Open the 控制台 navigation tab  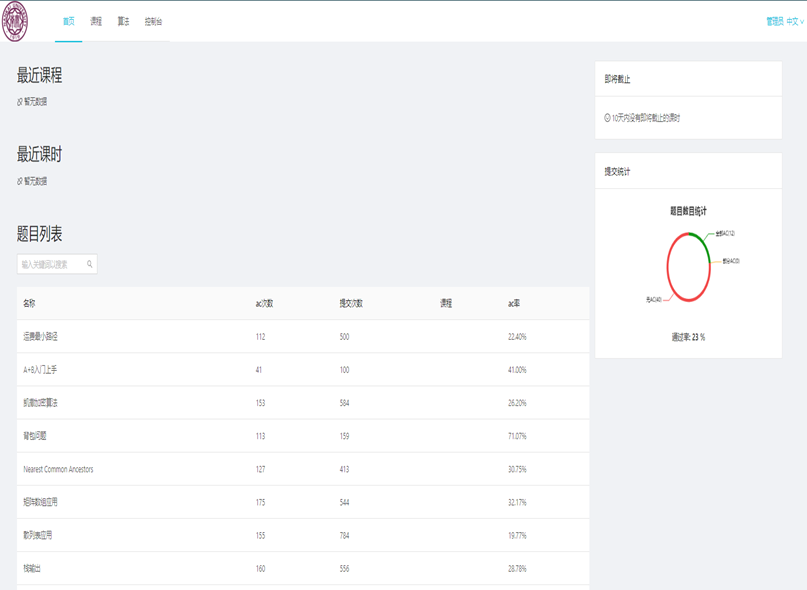(x=153, y=21)
